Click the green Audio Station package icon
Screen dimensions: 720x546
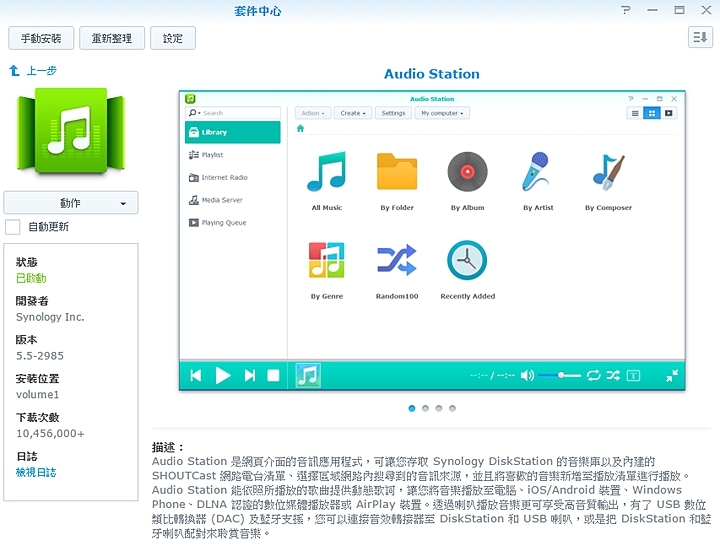71,131
